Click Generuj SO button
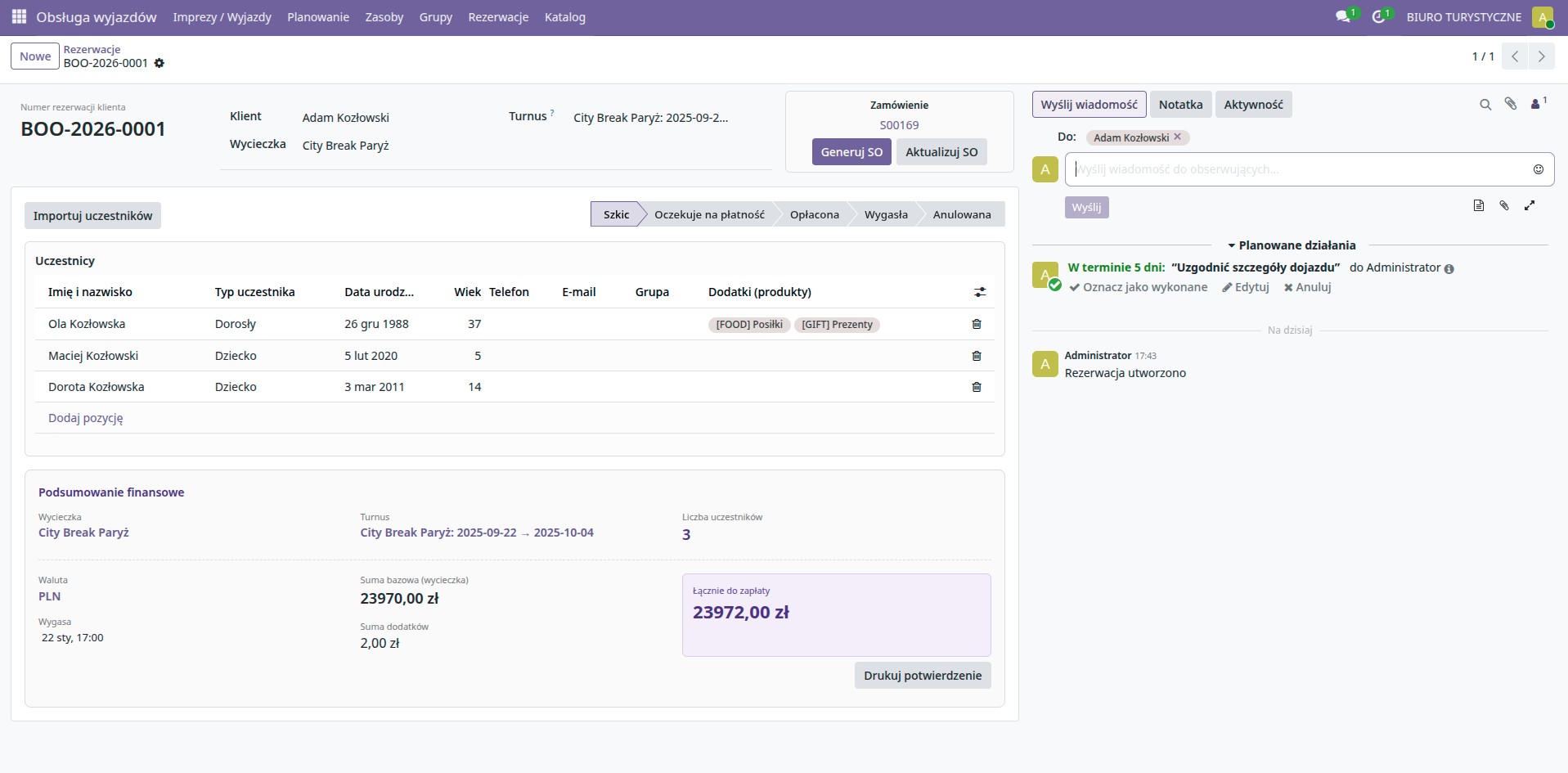Viewport: 1568px width, 773px height. (851, 152)
